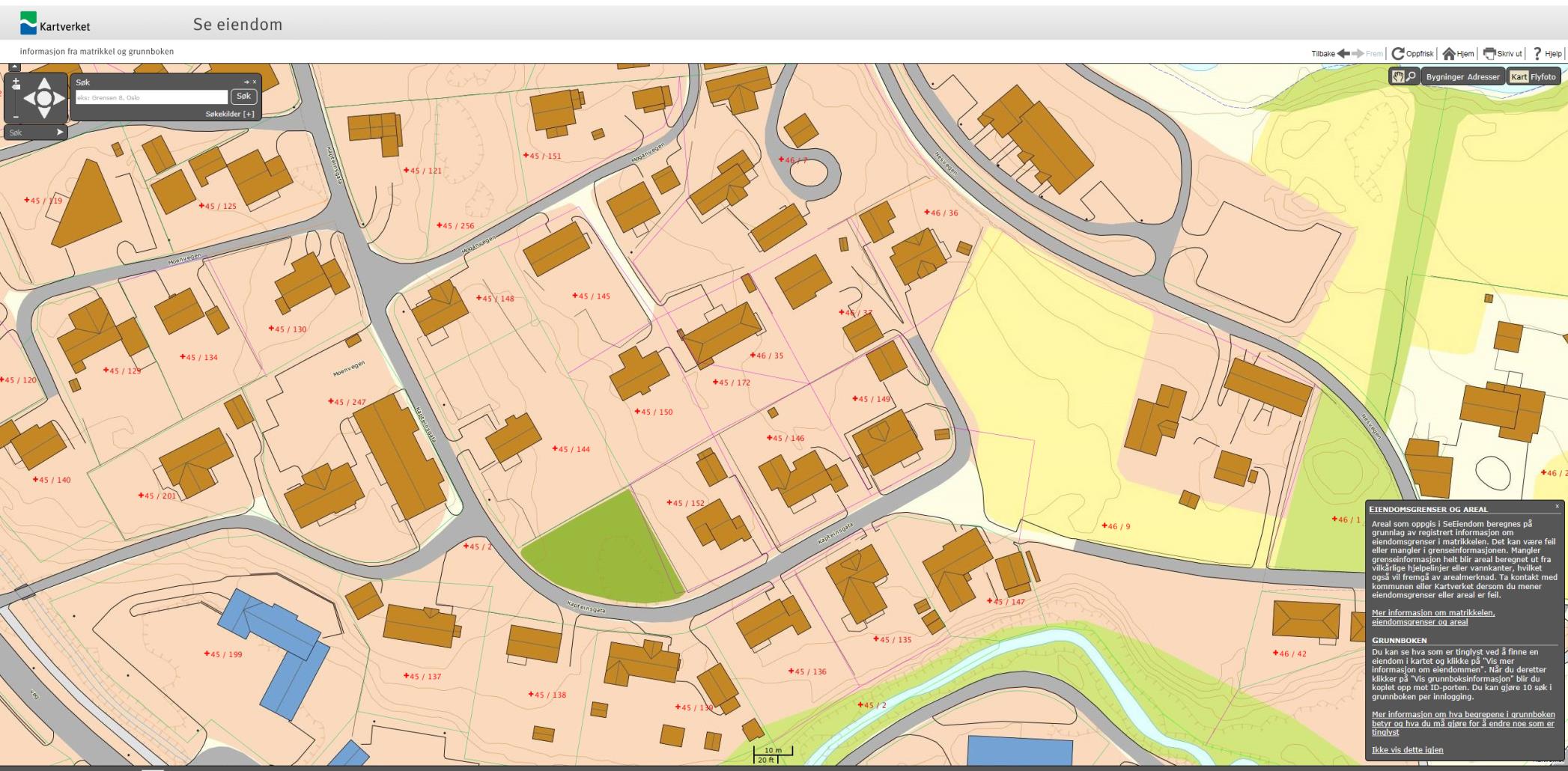Image resolution: width=1568 pixels, height=771 pixels.
Task: Pan the map south with down arrow
Action: click(x=44, y=112)
